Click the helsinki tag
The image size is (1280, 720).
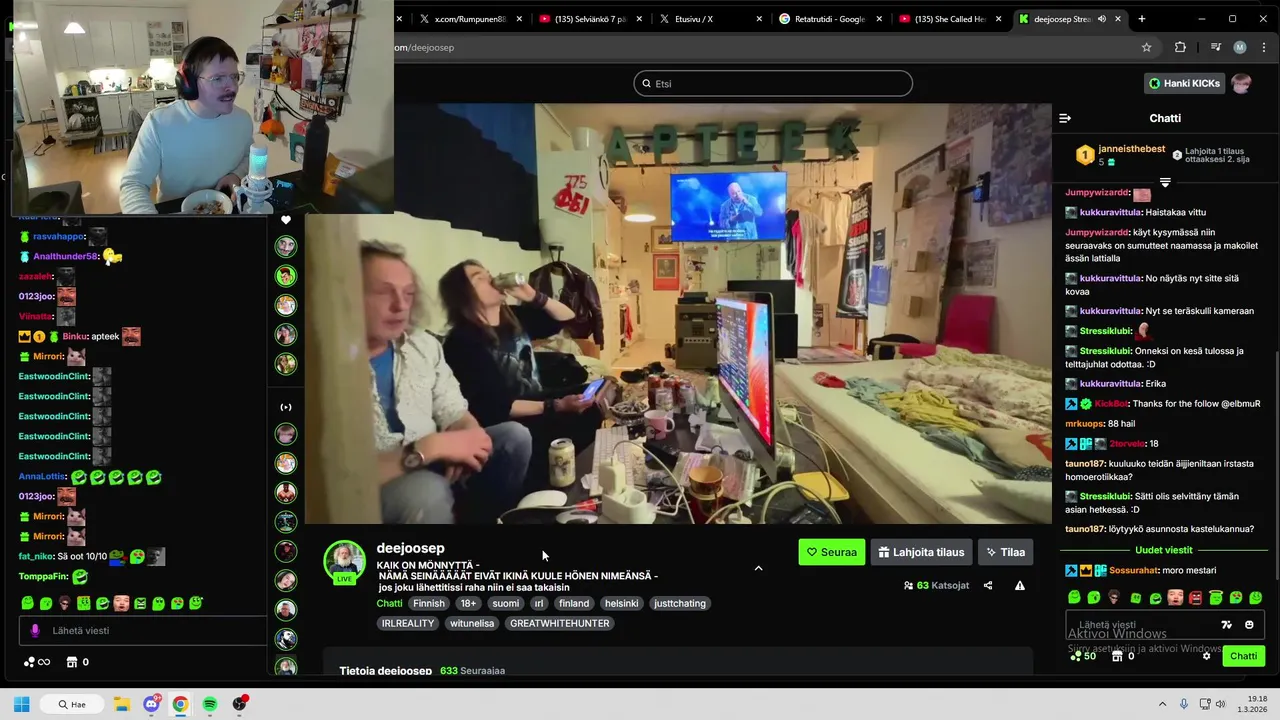tap(622, 603)
